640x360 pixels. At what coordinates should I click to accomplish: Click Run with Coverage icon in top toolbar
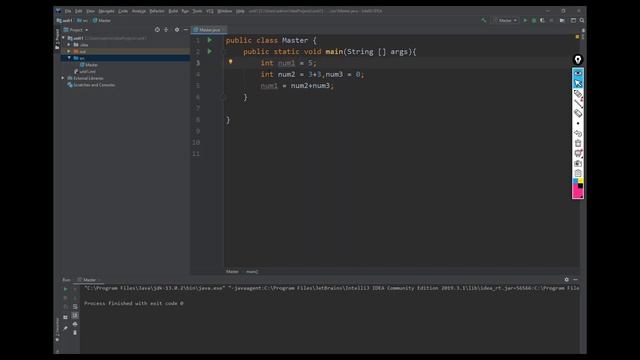coord(542,20)
